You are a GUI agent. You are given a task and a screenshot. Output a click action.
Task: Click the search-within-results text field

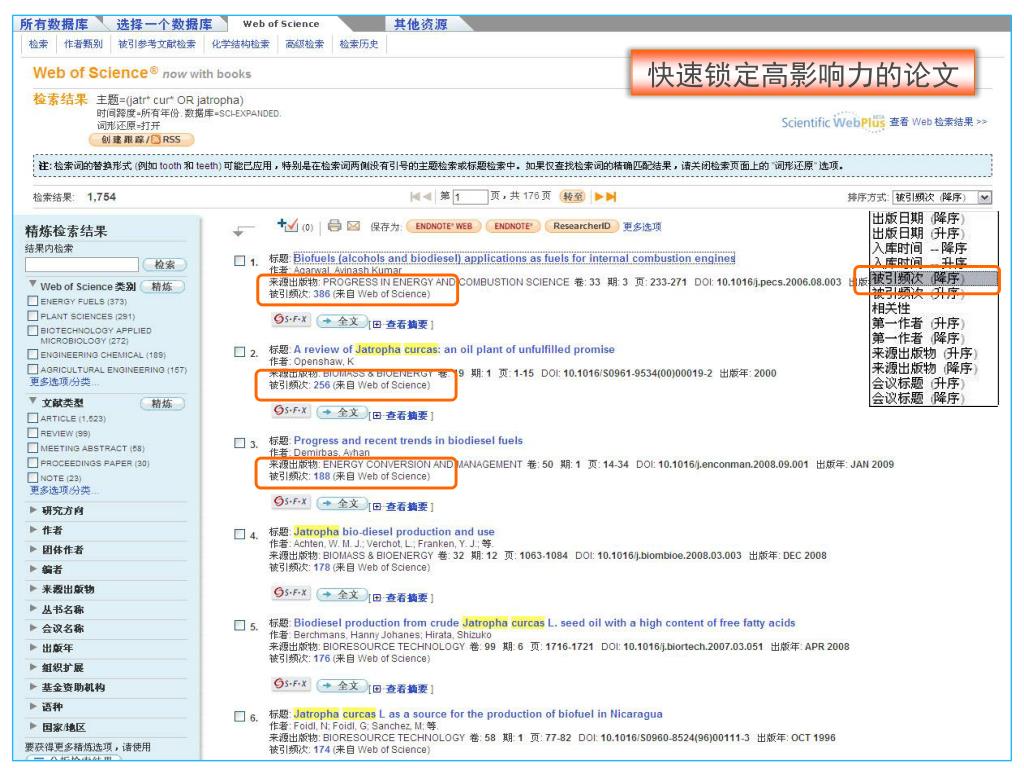click(82, 264)
